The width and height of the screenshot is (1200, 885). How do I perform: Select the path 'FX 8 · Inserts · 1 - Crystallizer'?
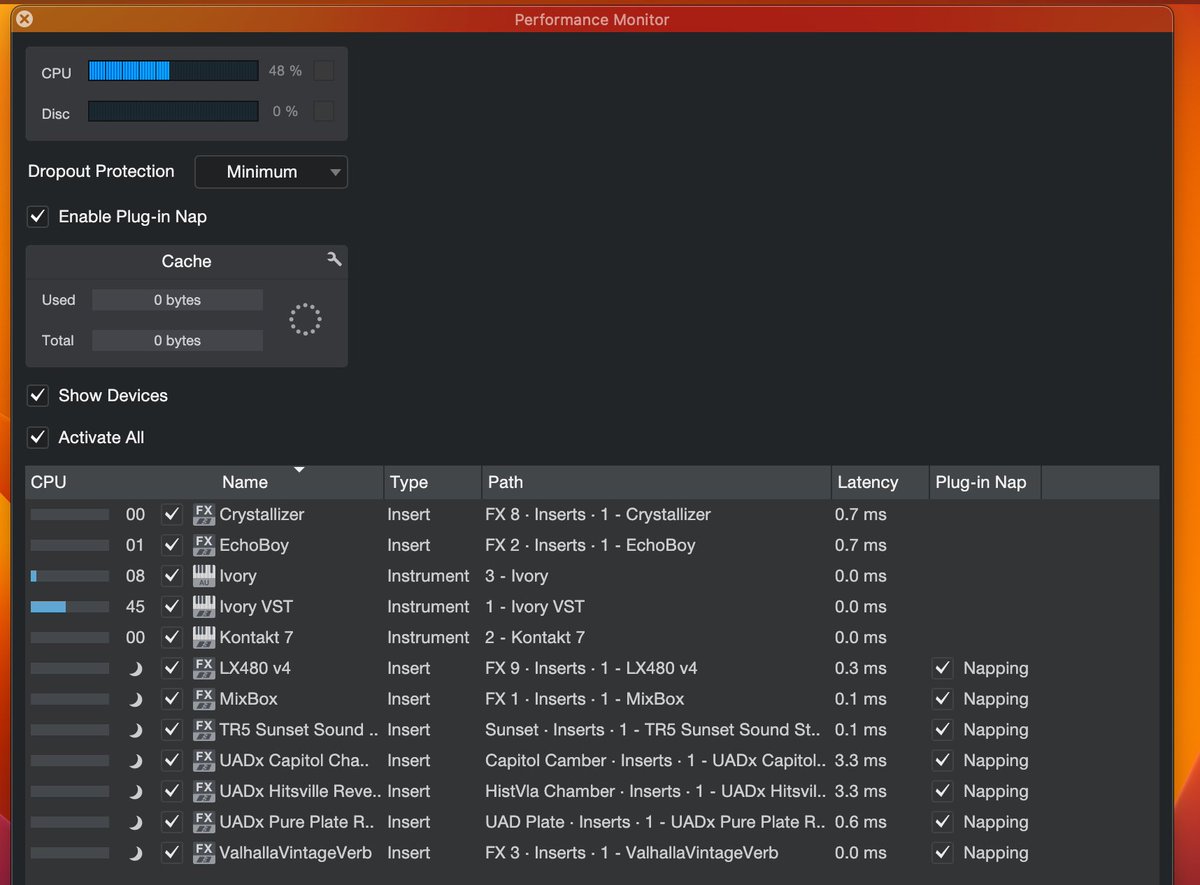point(598,515)
